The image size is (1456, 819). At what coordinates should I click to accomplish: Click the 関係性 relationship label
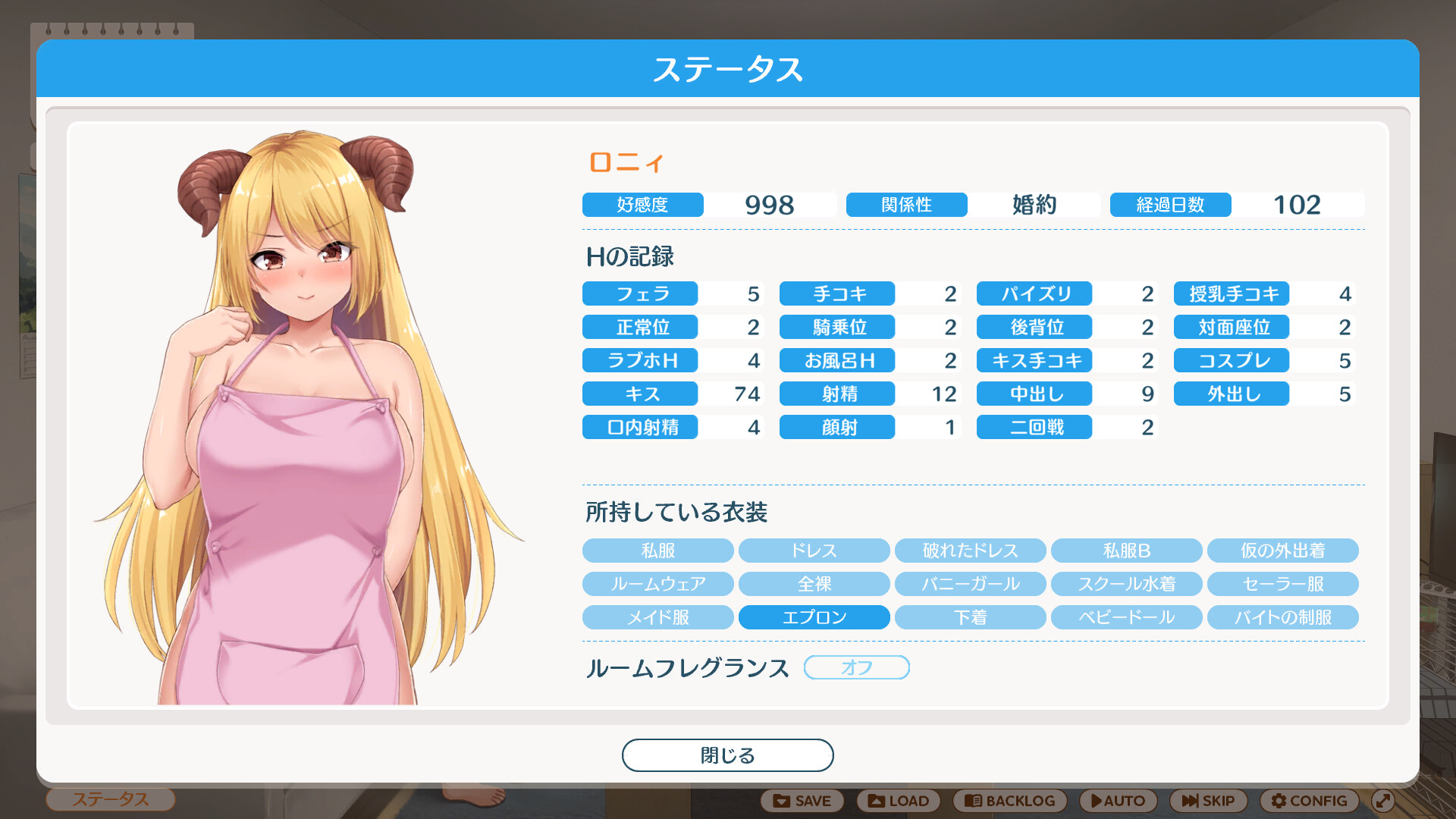click(907, 204)
